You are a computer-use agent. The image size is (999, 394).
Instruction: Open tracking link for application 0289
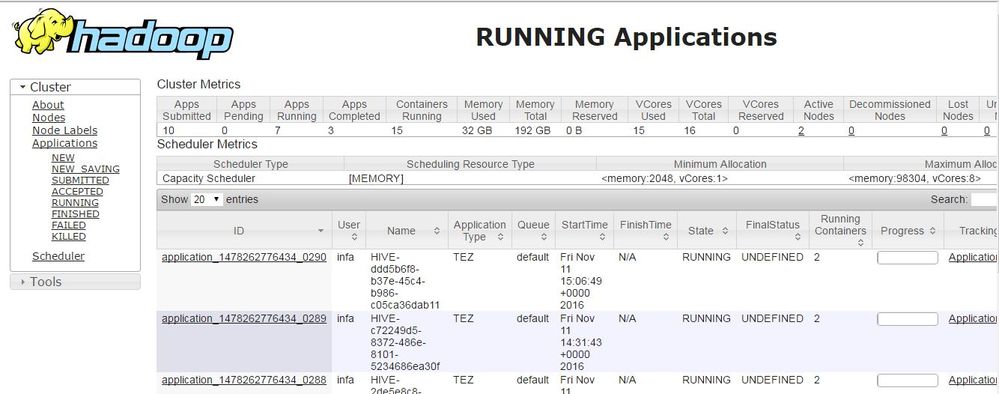(x=973, y=319)
